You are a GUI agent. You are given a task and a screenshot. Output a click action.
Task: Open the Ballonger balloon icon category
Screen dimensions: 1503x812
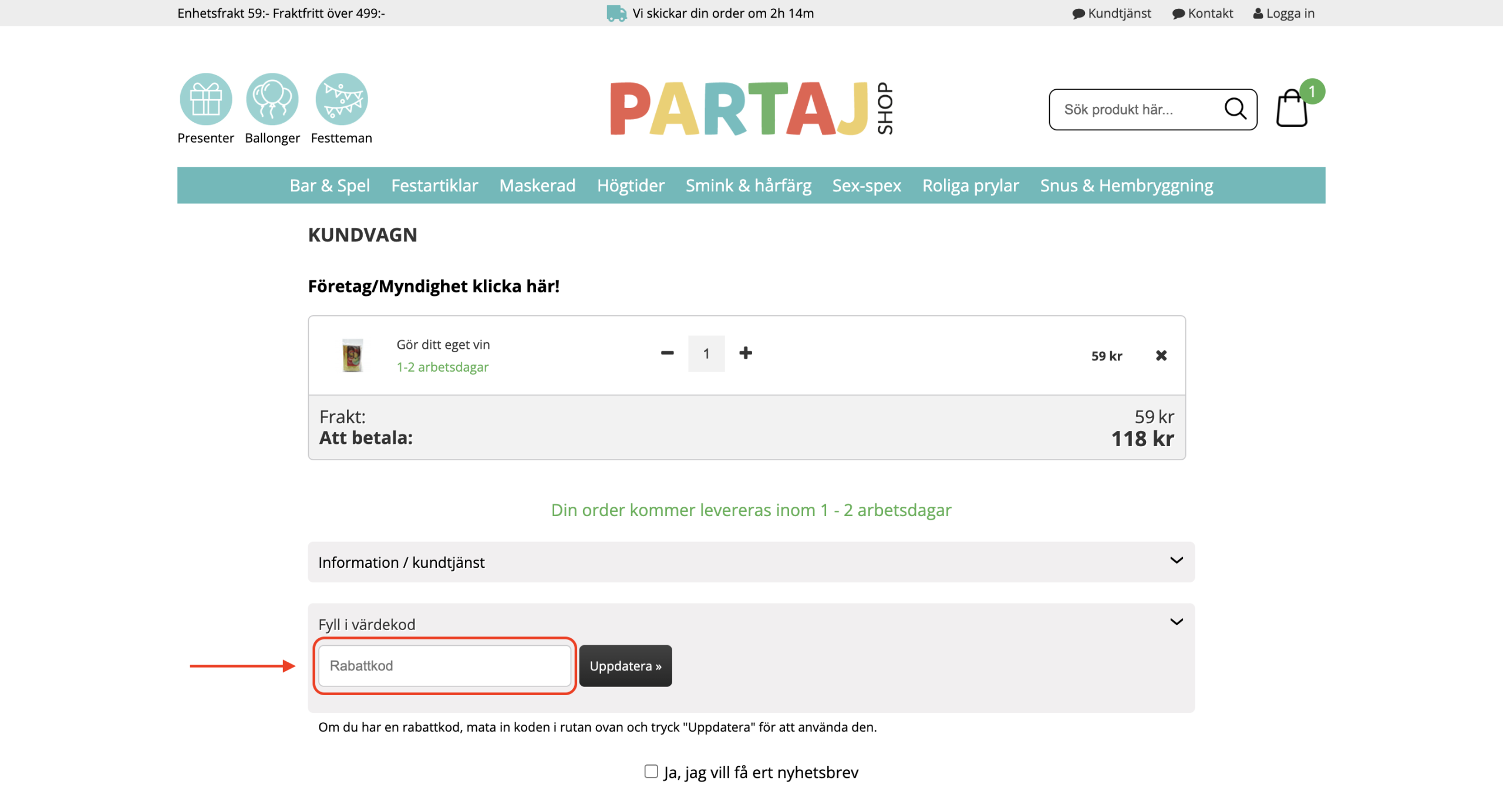point(272,99)
